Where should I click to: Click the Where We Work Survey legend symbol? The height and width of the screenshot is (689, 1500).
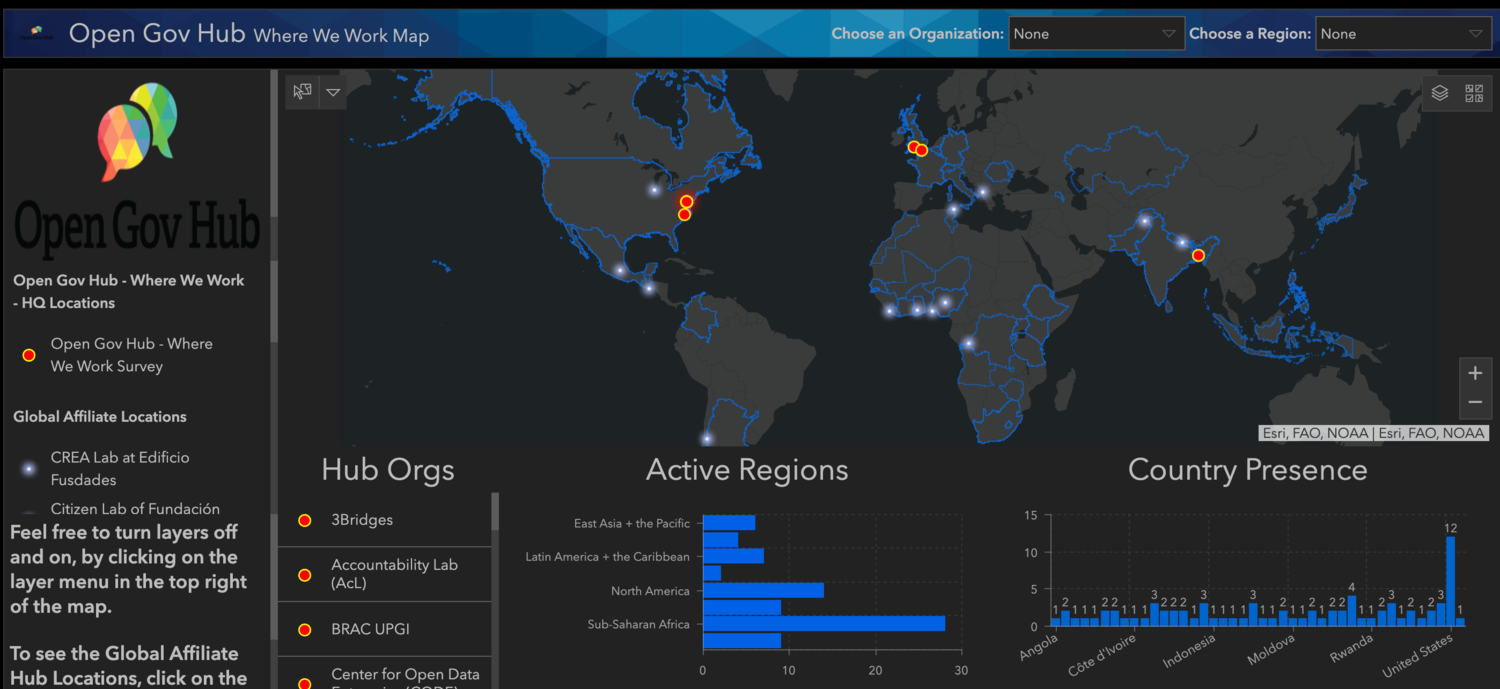[x=29, y=355]
